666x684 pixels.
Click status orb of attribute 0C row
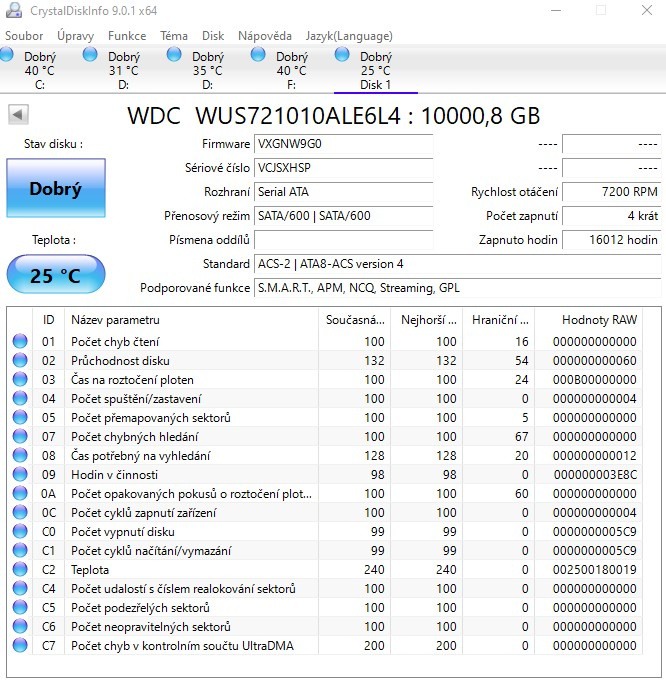[20, 513]
